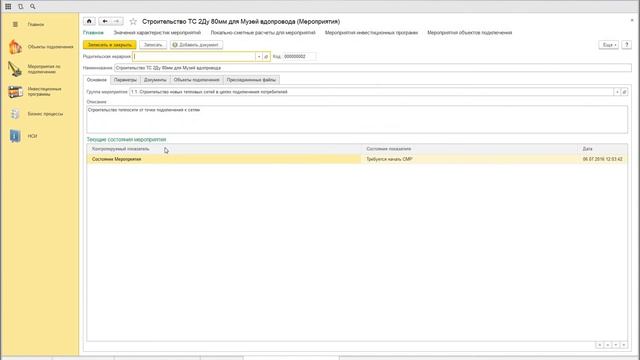Click the Код field with 000000002
Image resolution: width=640 pixels, height=360 pixels.
point(299,57)
